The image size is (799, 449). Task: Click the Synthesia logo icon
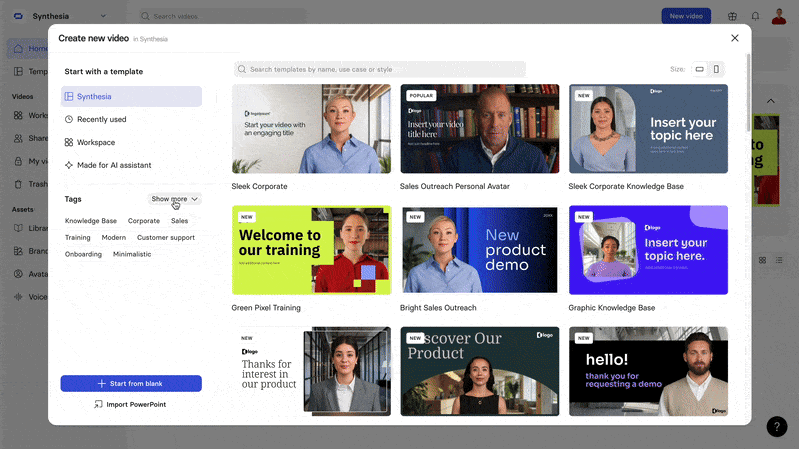click(17, 16)
